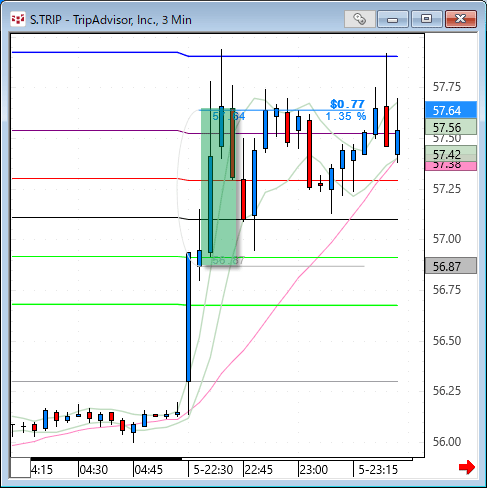
Task: Minimize the S.TRIP chart window
Action: [393, 19]
